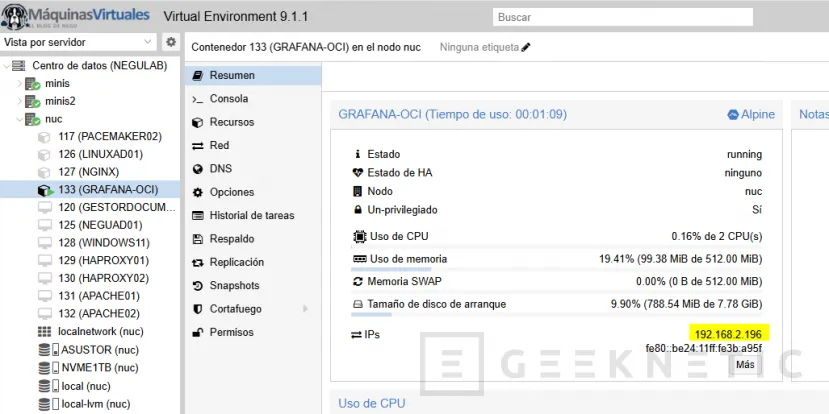The width and height of the screenshot is (829, 414).
Task: Select 131 (APACHE01) VM
Action: pyautogui.click(x=99, y=297)
